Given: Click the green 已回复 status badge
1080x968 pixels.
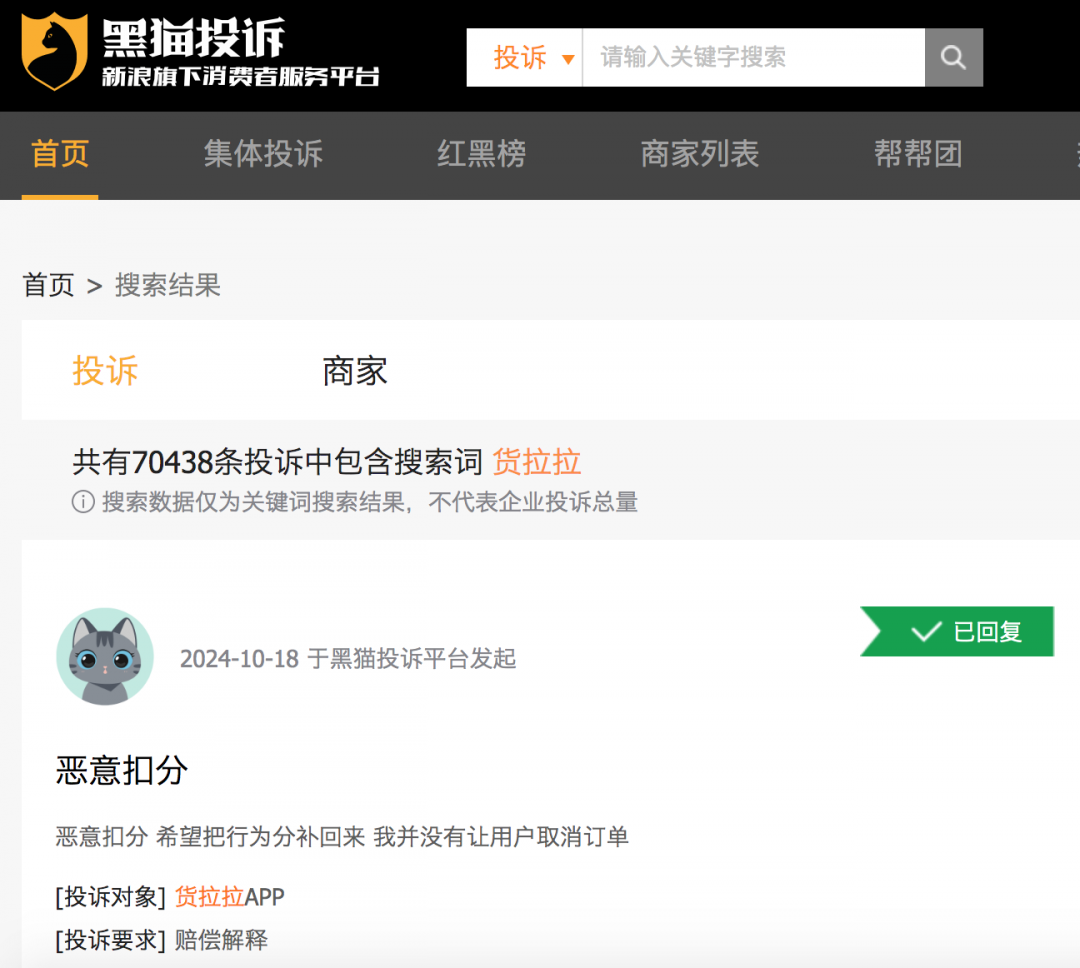Looking at the screenshot, I should 957,631.
